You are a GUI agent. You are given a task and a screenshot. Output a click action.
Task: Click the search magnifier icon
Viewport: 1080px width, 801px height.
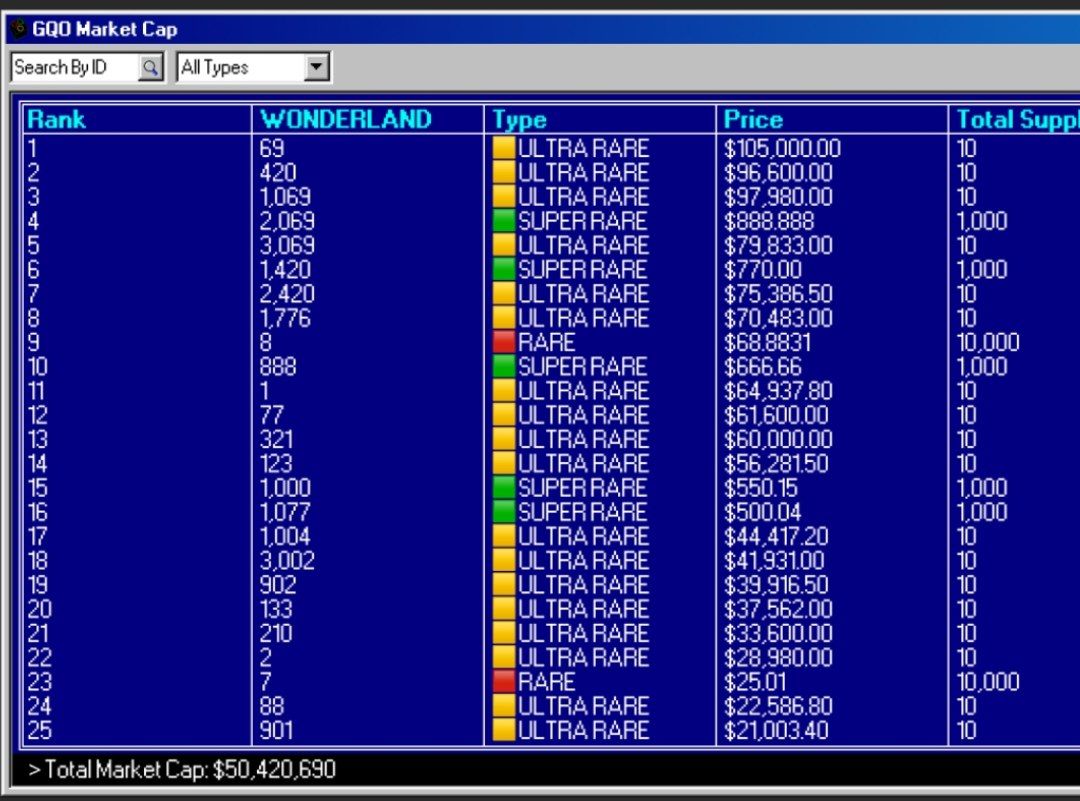[150, 67]
